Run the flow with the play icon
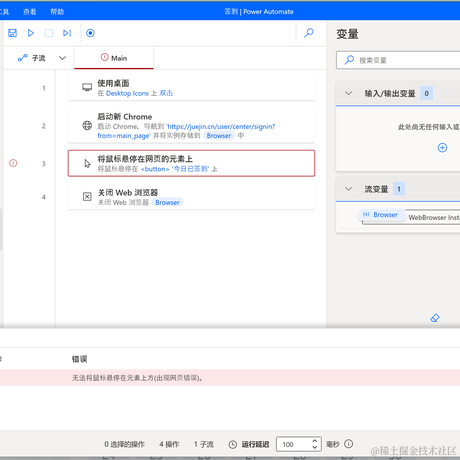Screen dimensions: 460x460 click(31, 33)
